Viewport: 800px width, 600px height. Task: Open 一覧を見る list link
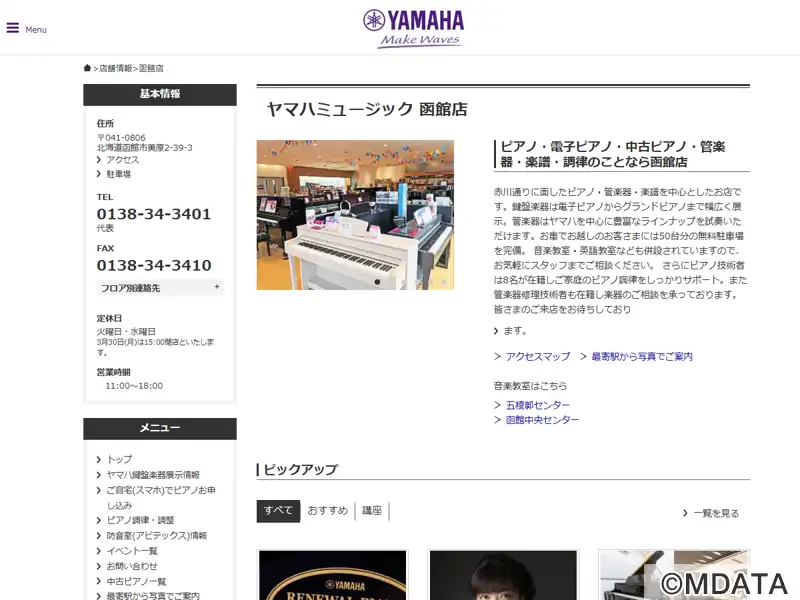click(716, 513)
